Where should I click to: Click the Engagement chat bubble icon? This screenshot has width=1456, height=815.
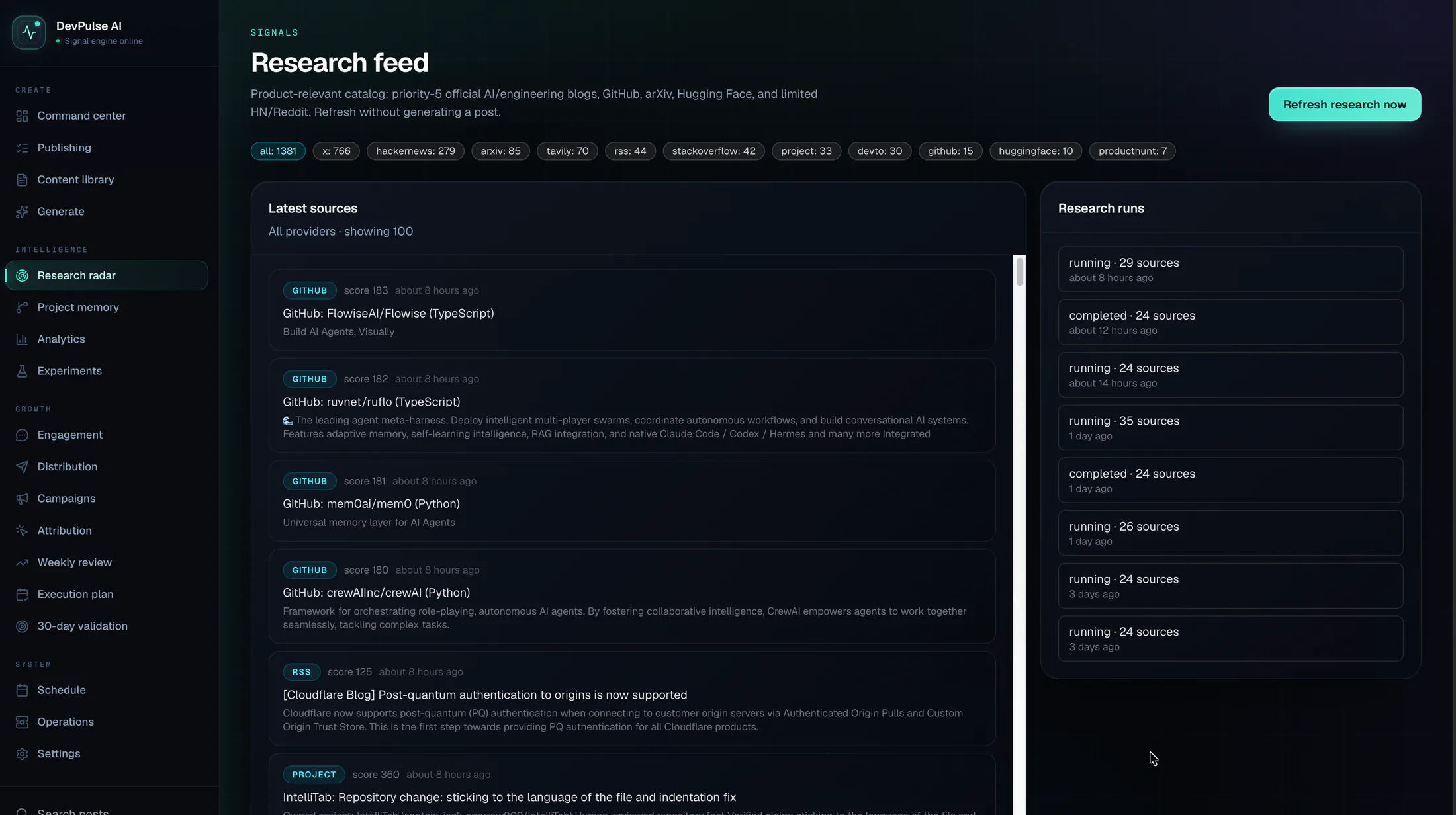tap(22, 435)
